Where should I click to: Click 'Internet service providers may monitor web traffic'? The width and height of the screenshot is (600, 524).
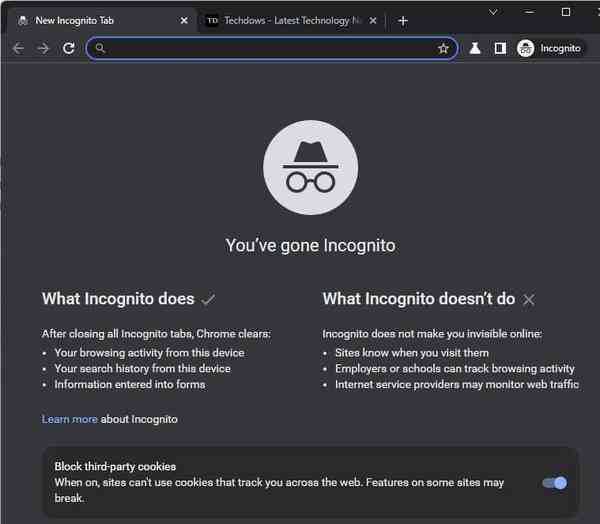457,384
